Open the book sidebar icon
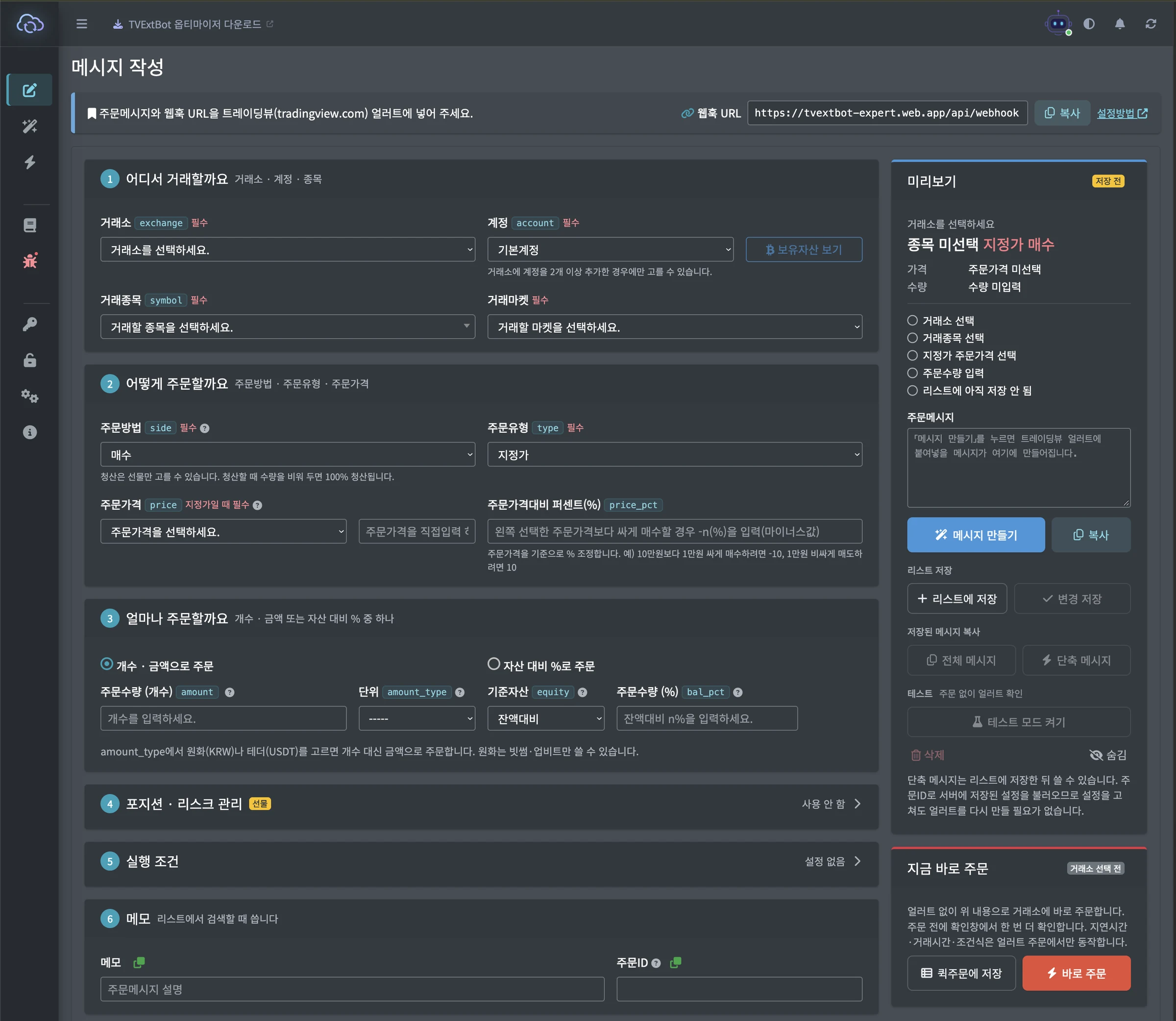This screenshot has height=1021, width=1176. pos(29,225)
